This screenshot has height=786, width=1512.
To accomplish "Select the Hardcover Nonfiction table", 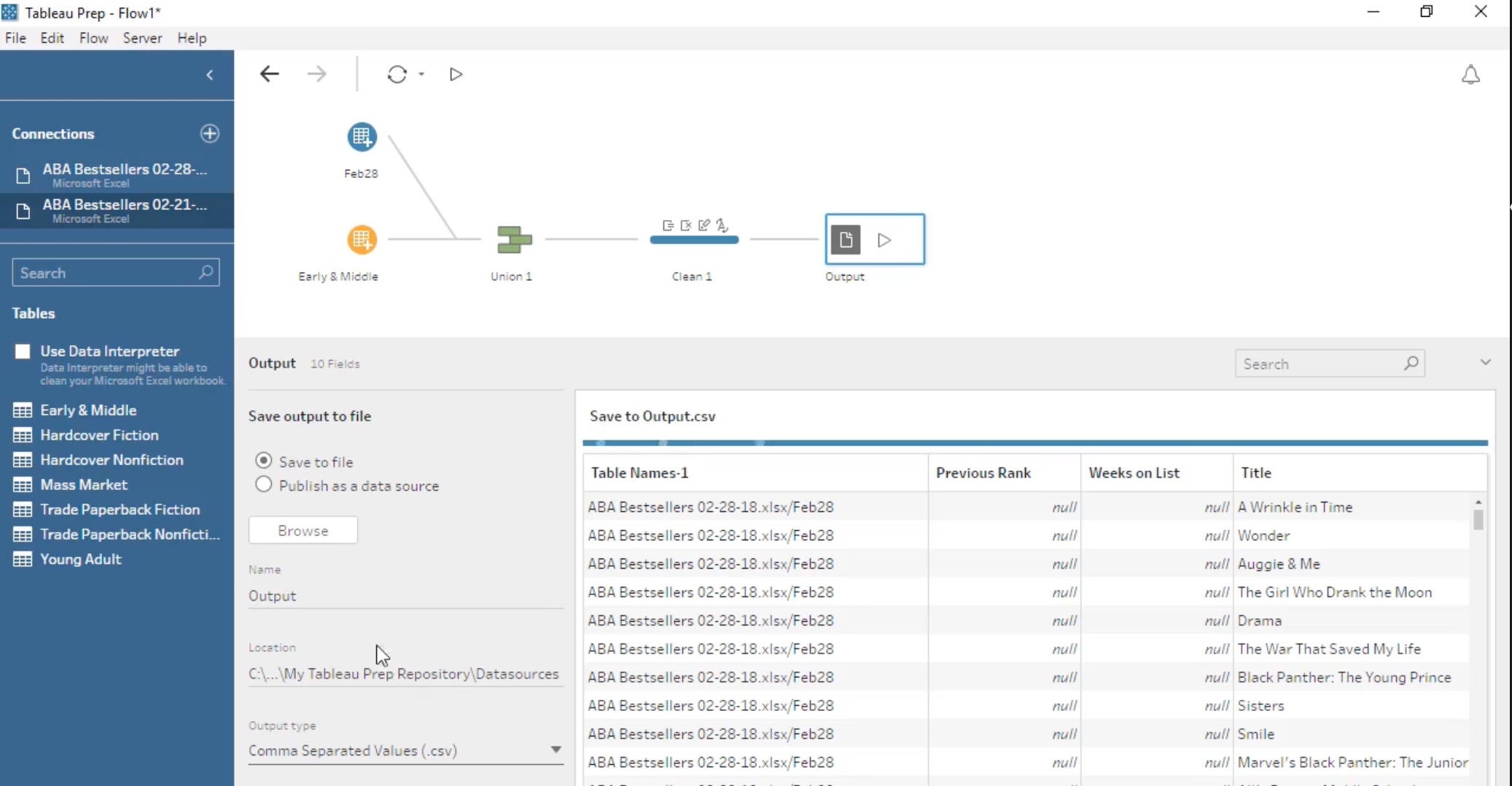I will [112, 460].
